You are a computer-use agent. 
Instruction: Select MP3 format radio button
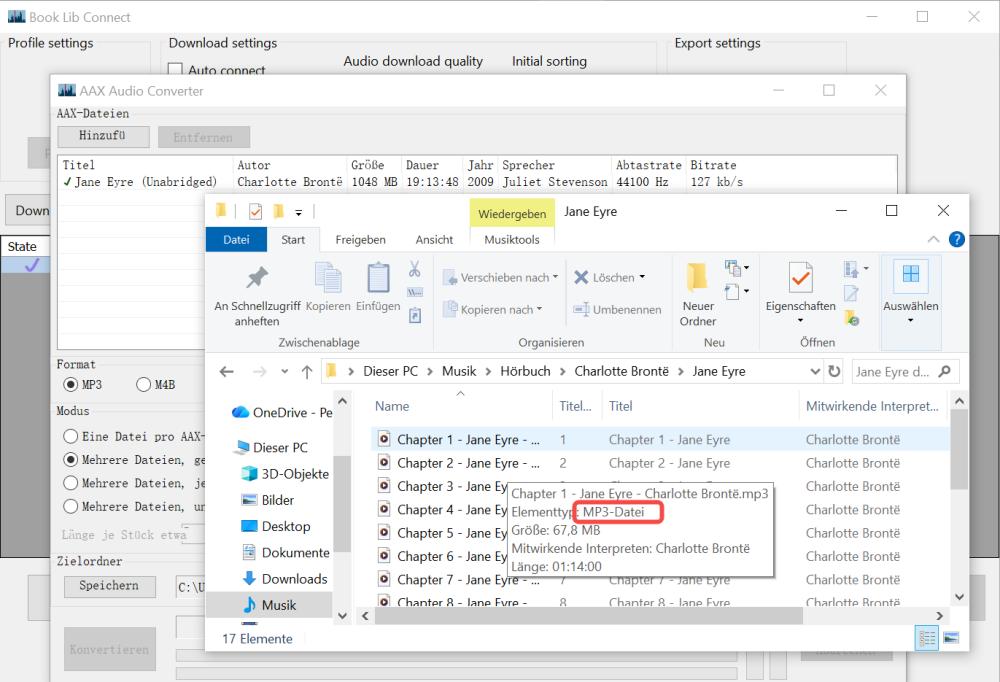point(71,385)
